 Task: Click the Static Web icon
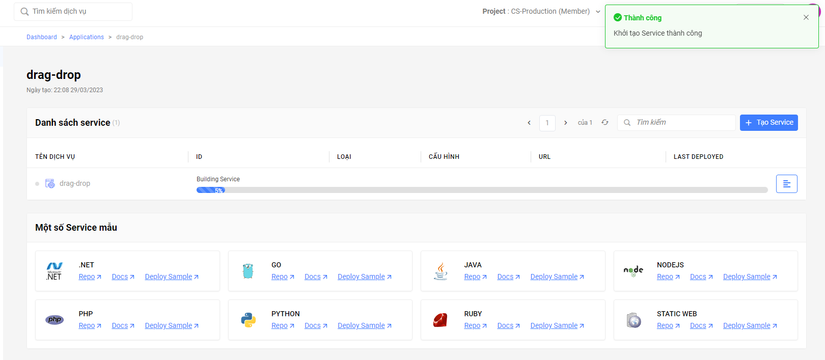[633, 320]
